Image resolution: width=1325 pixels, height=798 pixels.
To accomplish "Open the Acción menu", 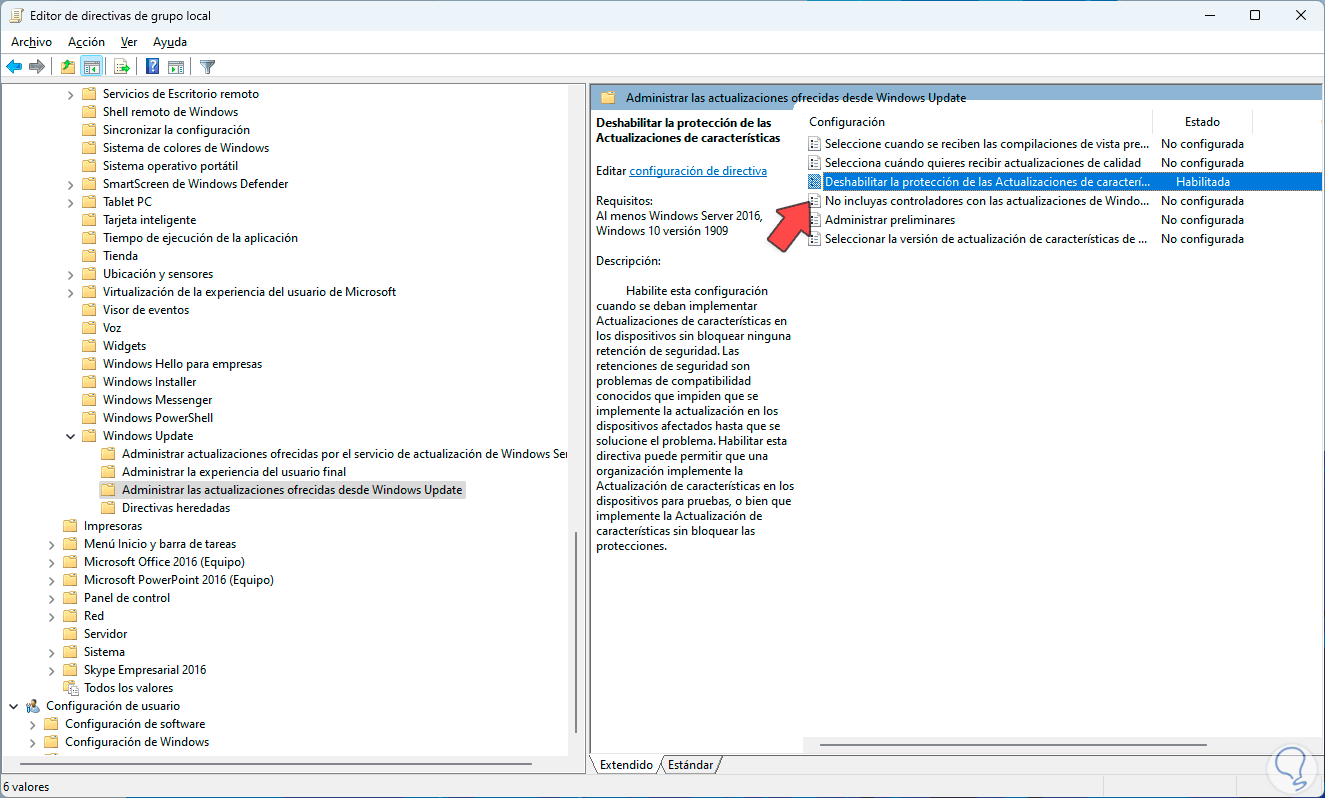I will point(86,42).
